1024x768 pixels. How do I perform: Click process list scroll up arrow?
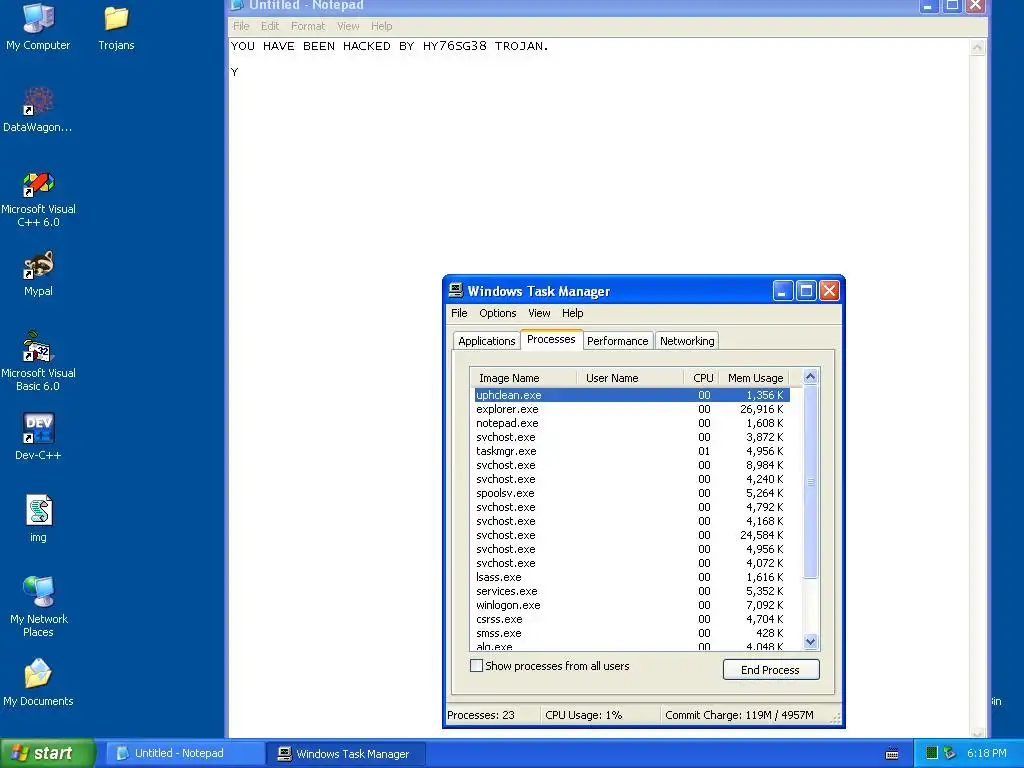pyautogui.click(x=810, y=377)
